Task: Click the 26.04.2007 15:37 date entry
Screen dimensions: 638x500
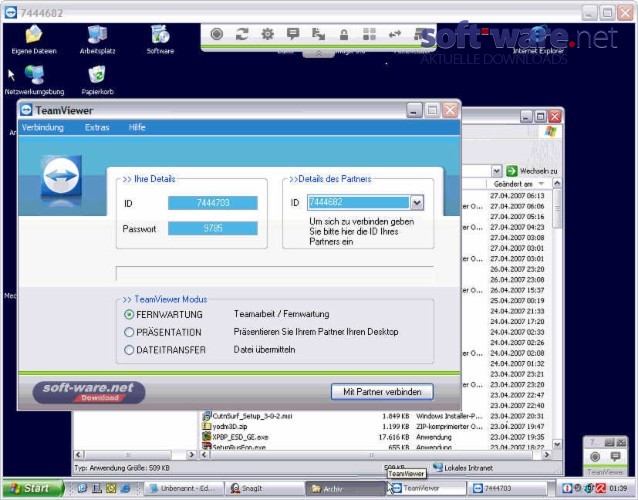Action: pyautogui.click(x=517, y=290)
